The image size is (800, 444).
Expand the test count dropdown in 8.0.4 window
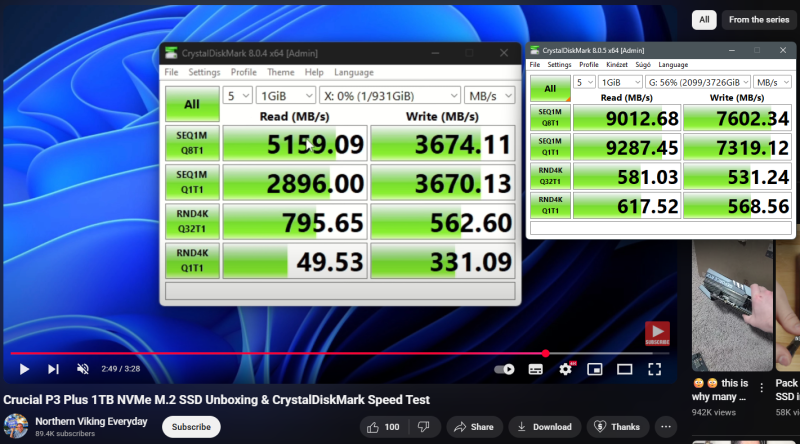coord(238,96)
